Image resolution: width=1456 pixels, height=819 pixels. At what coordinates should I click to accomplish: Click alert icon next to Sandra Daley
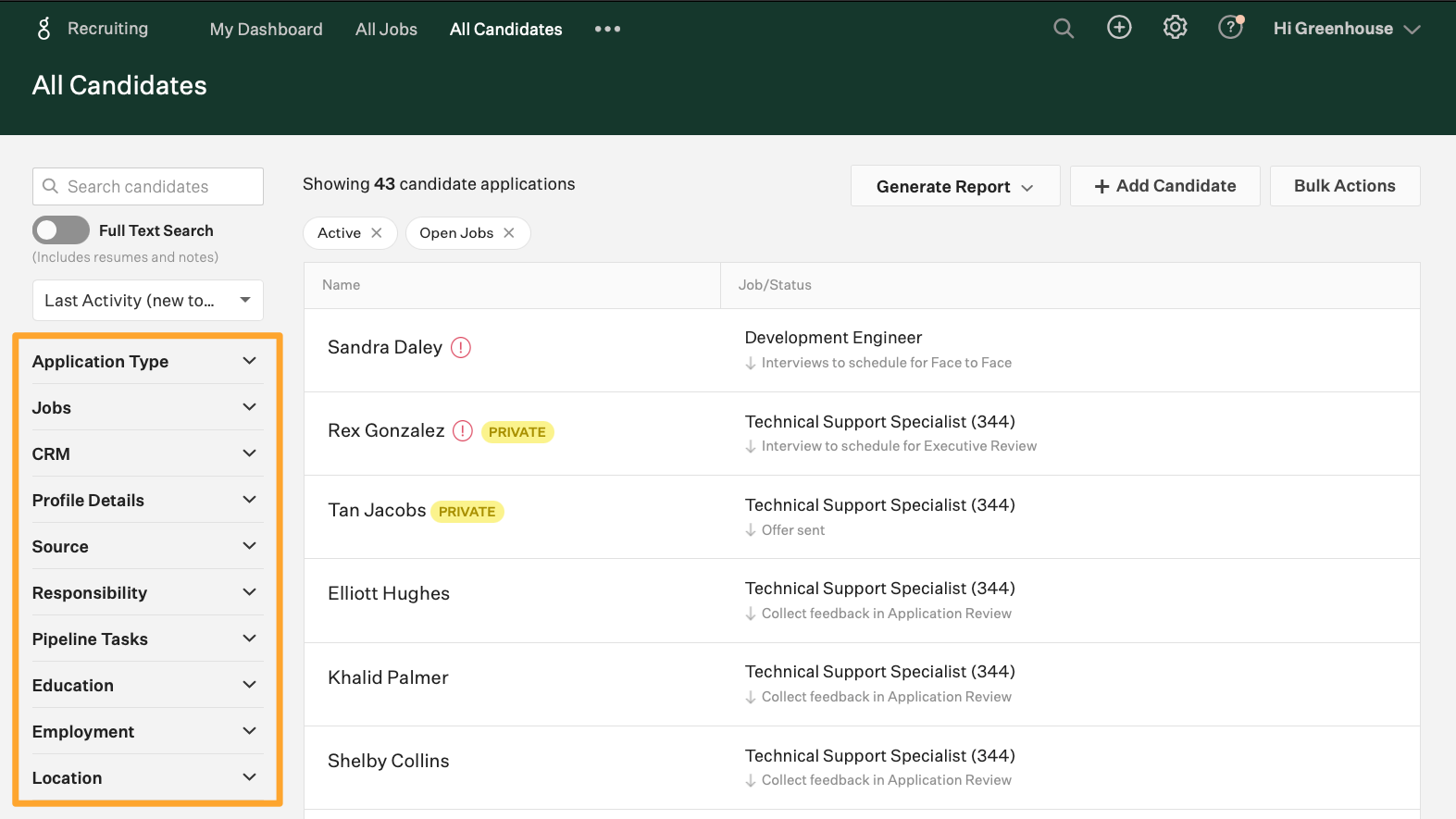point(461,348)
